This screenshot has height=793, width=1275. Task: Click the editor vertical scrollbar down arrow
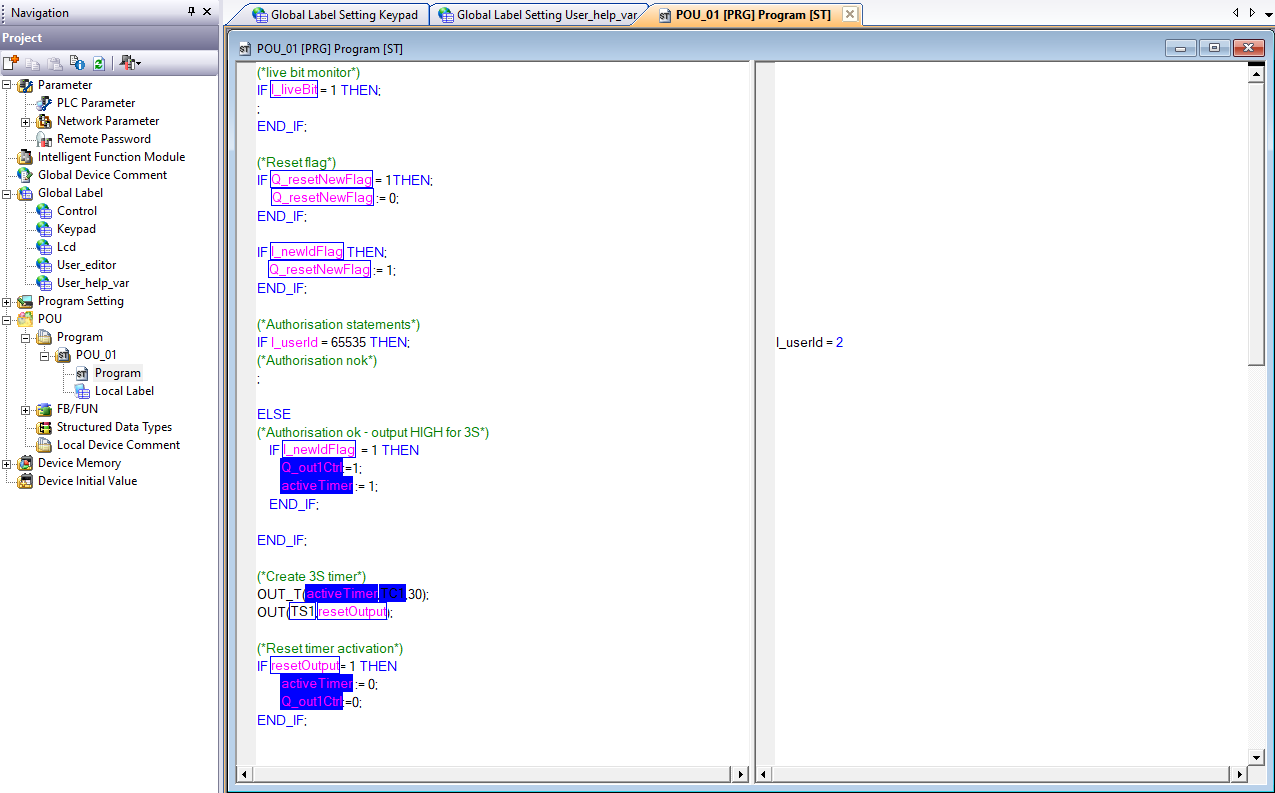tap(1257, 757)
